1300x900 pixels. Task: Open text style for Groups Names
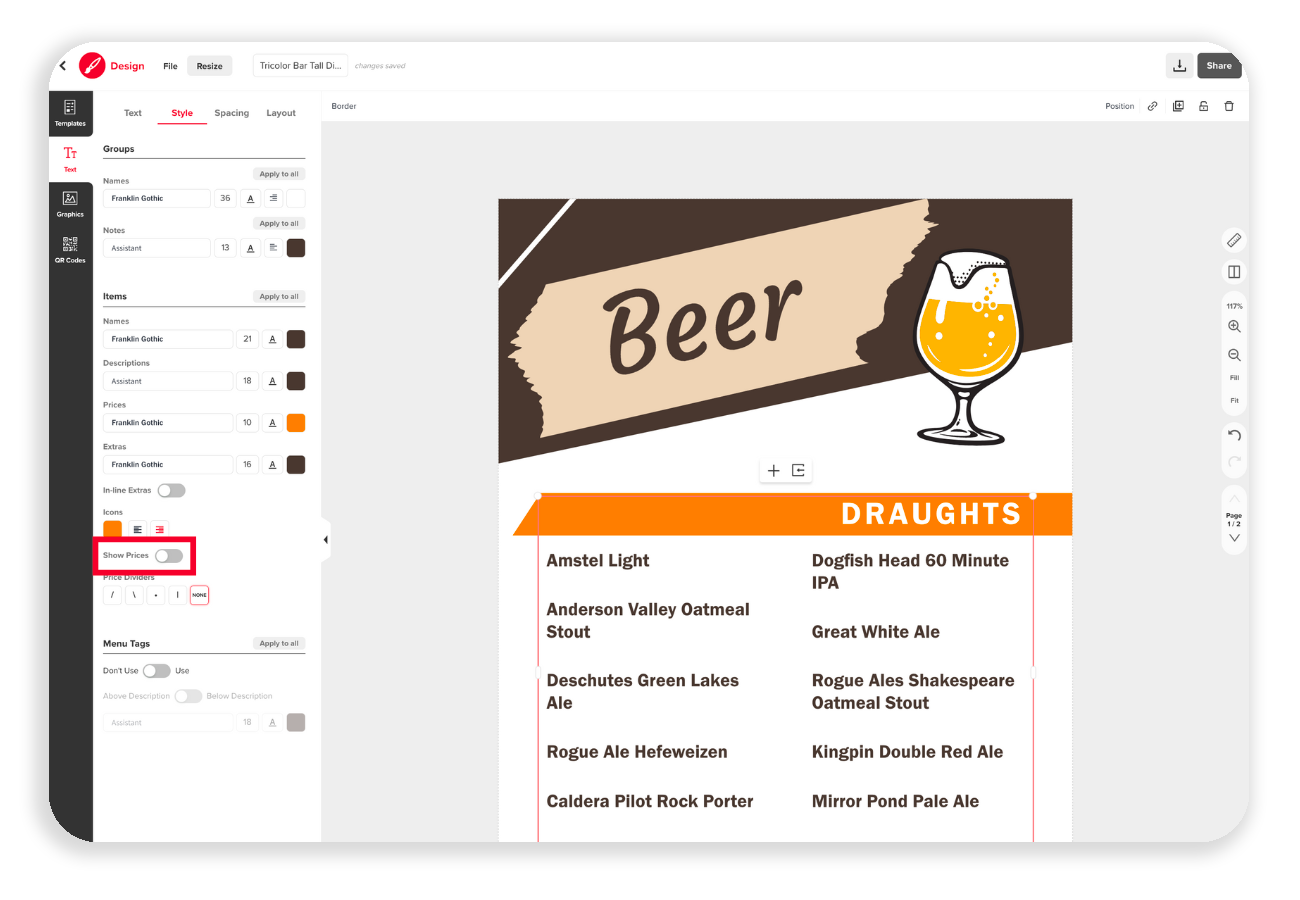click(x=250, y=198)
